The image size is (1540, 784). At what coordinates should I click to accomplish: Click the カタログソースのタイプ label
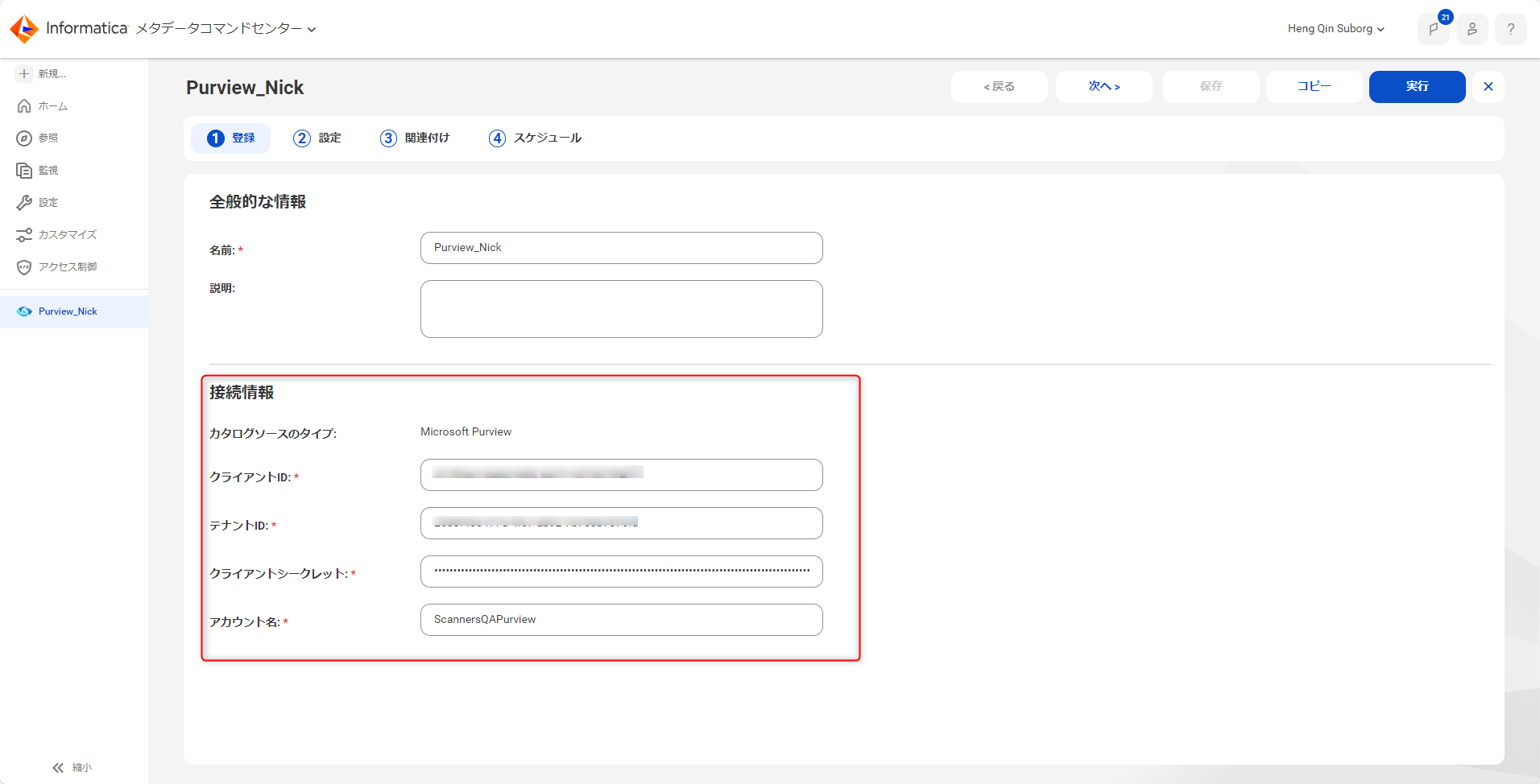(x=273, y=434)
